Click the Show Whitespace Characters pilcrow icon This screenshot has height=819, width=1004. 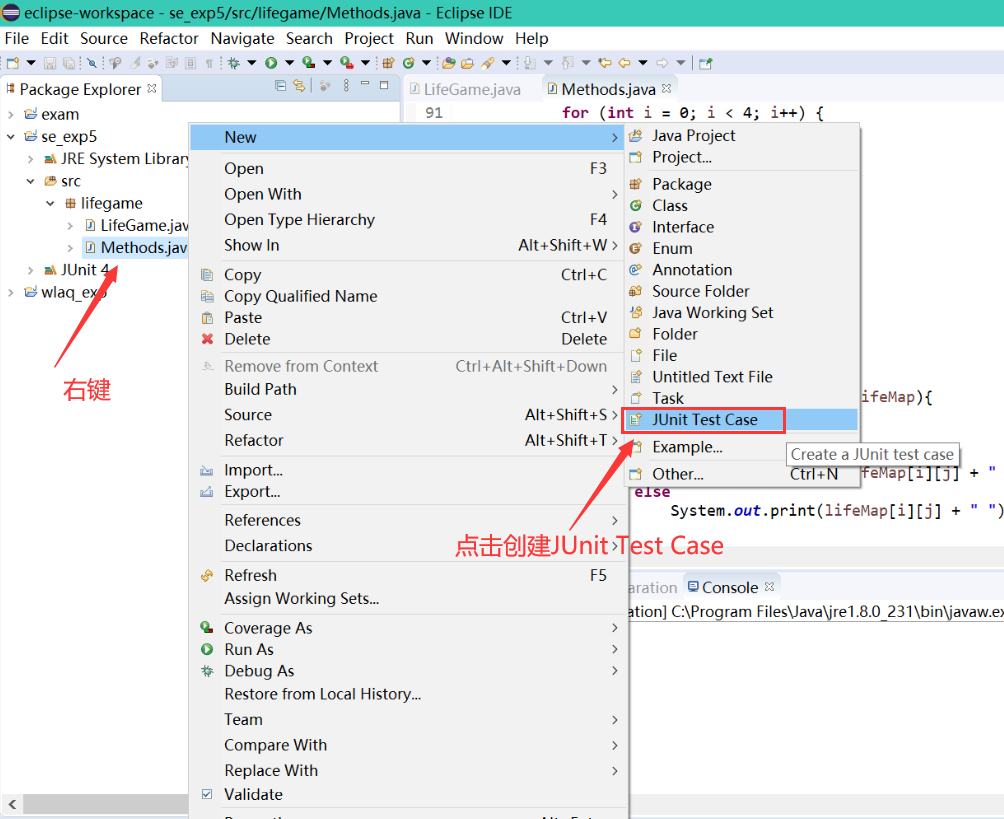(x=209, y=63)
